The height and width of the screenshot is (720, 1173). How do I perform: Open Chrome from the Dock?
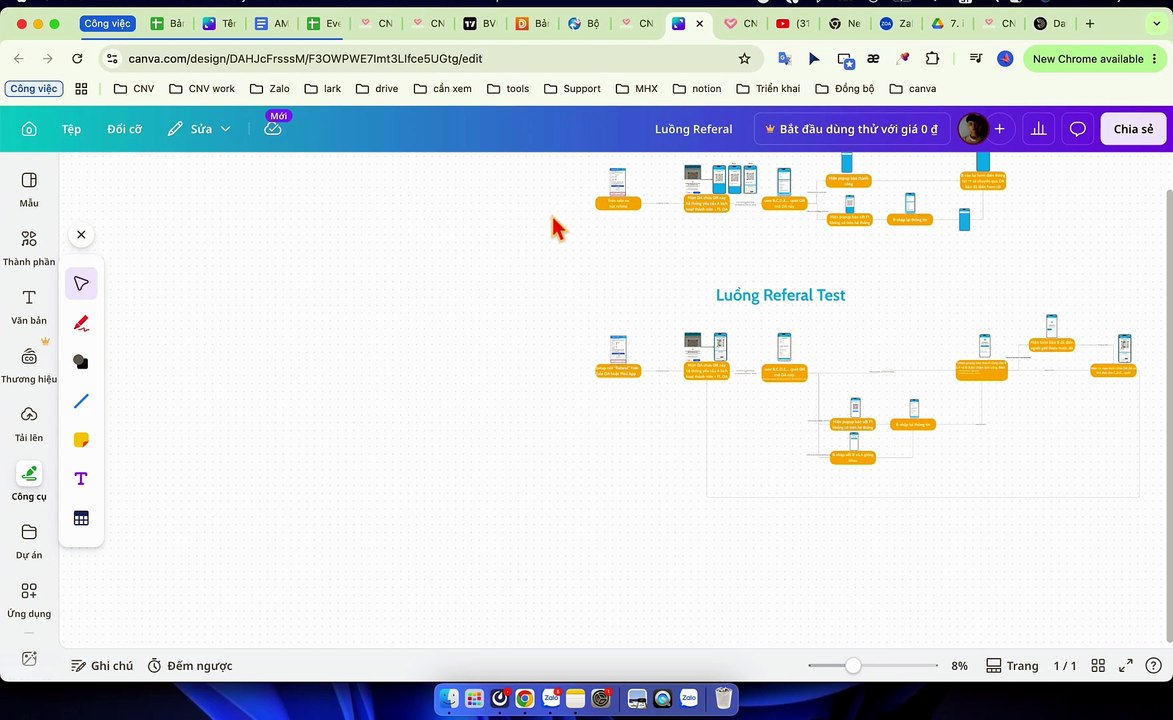point(524,699)
